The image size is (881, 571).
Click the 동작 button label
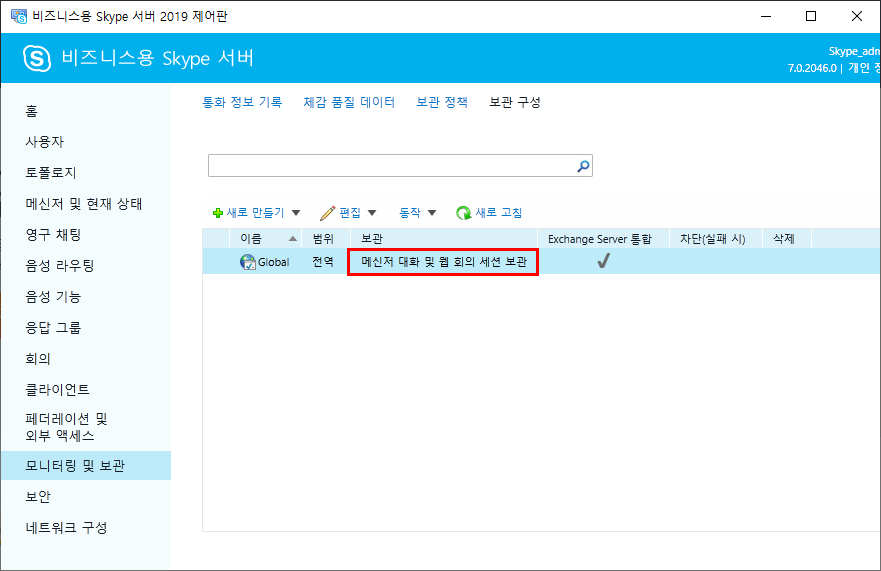click(x=410, y=213)
